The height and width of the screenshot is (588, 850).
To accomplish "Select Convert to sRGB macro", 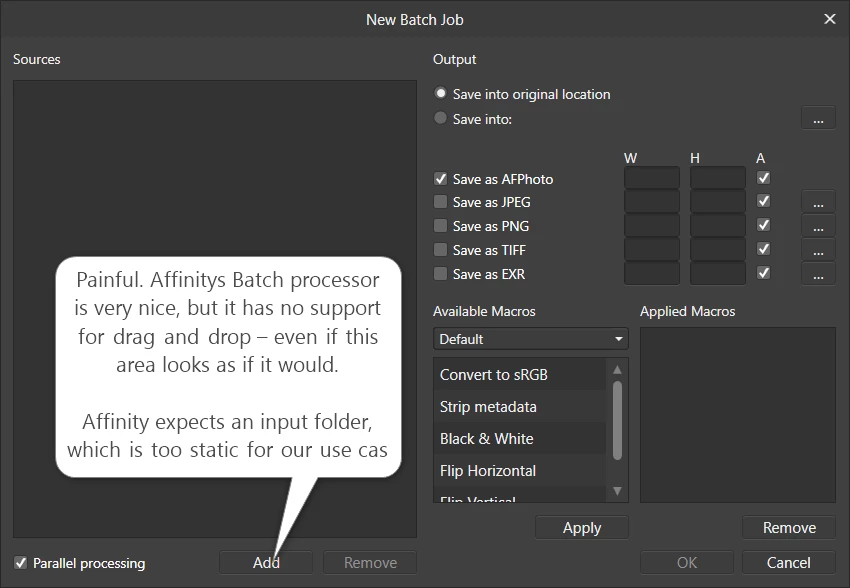I will coord(519,374).
